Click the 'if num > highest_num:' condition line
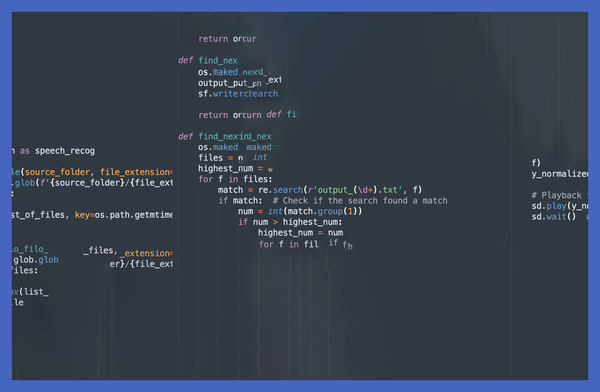Image resolution: width=600 pixels, height=392 pixels. coord(290,222)
